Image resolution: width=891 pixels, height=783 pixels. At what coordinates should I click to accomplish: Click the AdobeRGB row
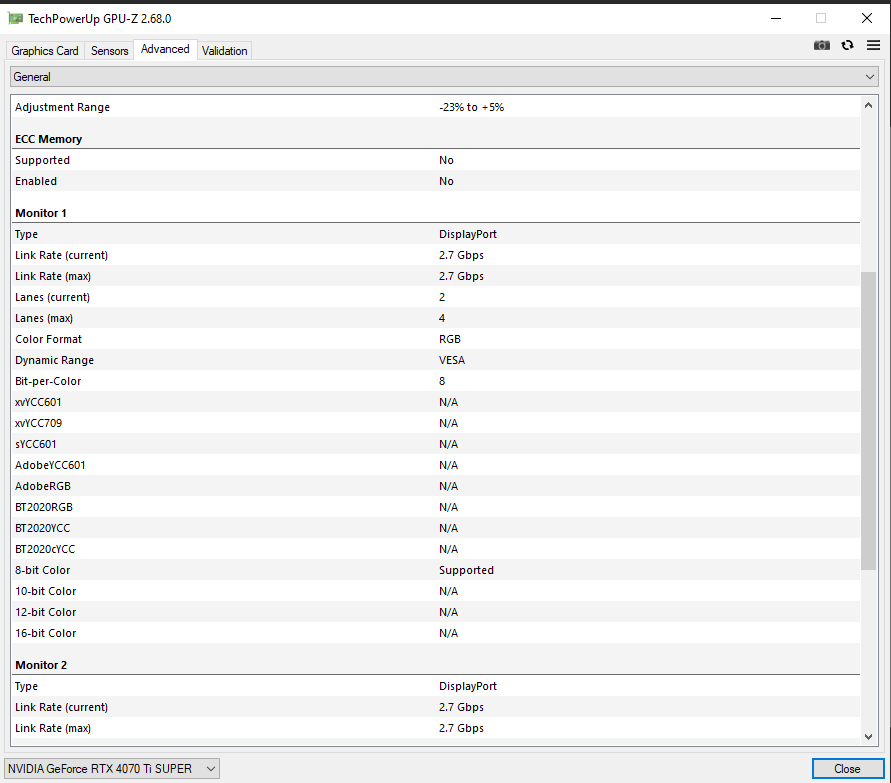click(x=435, y=486)
